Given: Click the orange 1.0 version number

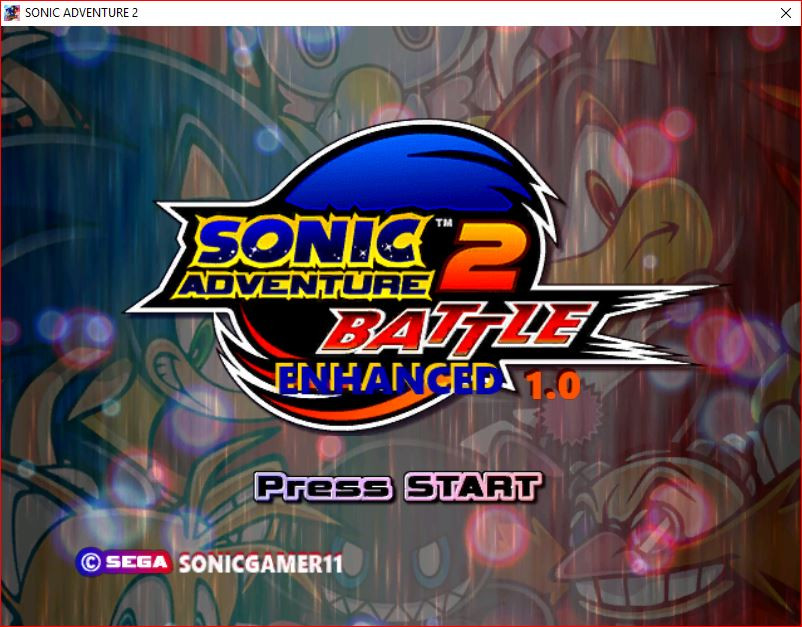Looking at the screenshot, I should [x=554, y=386].
